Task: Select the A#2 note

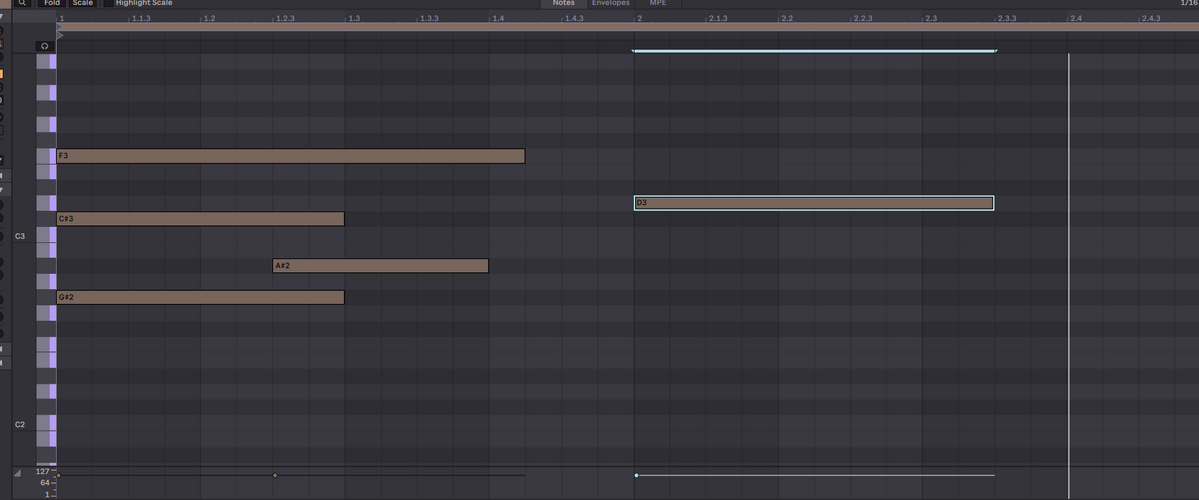Action: [380, 265]
